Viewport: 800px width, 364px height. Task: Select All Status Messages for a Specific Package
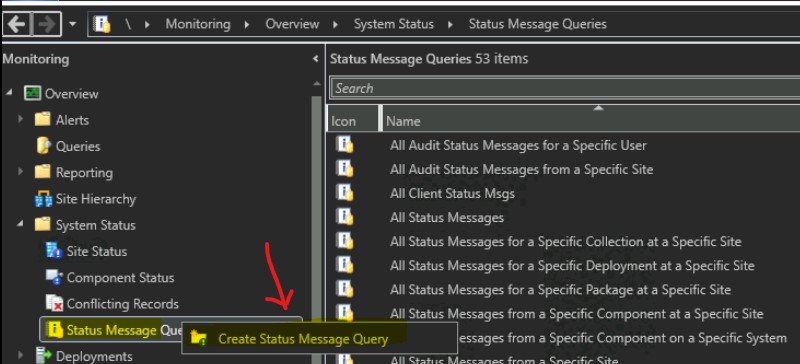560,289
